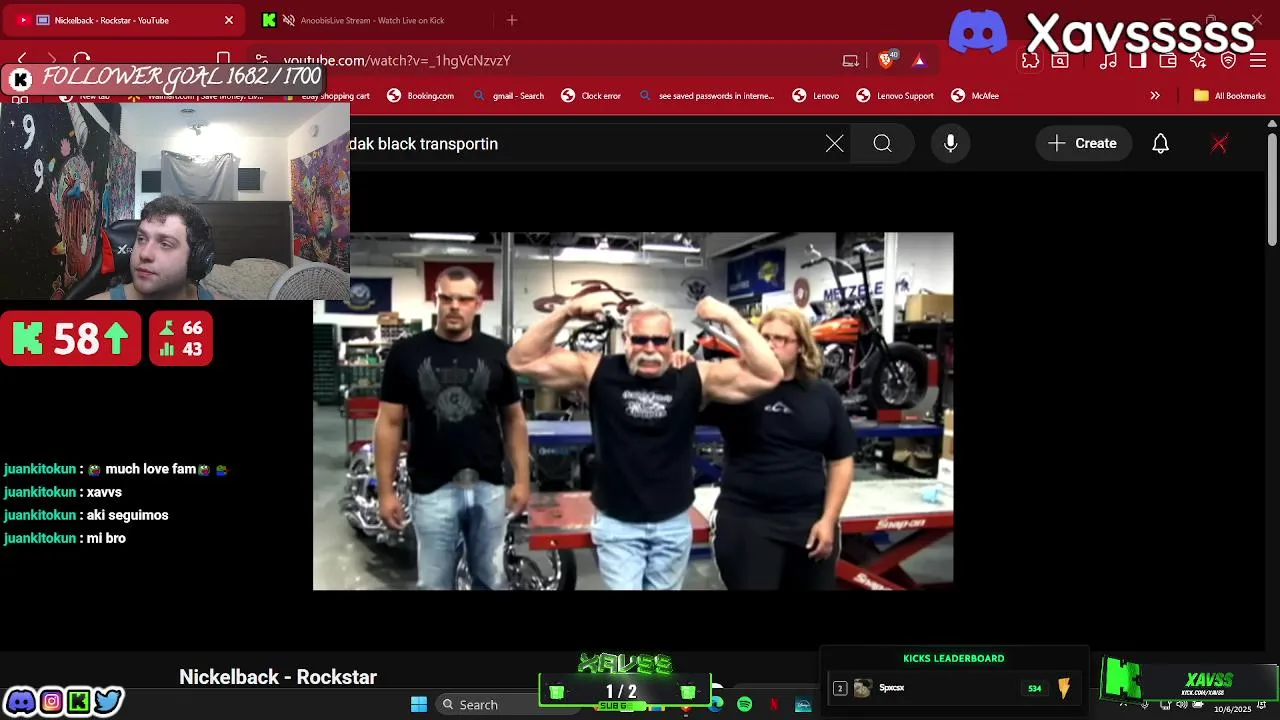This screenshot has width=1280, height=720.
Task: Open the YouTube Create button
Action: coord(1083,144)
